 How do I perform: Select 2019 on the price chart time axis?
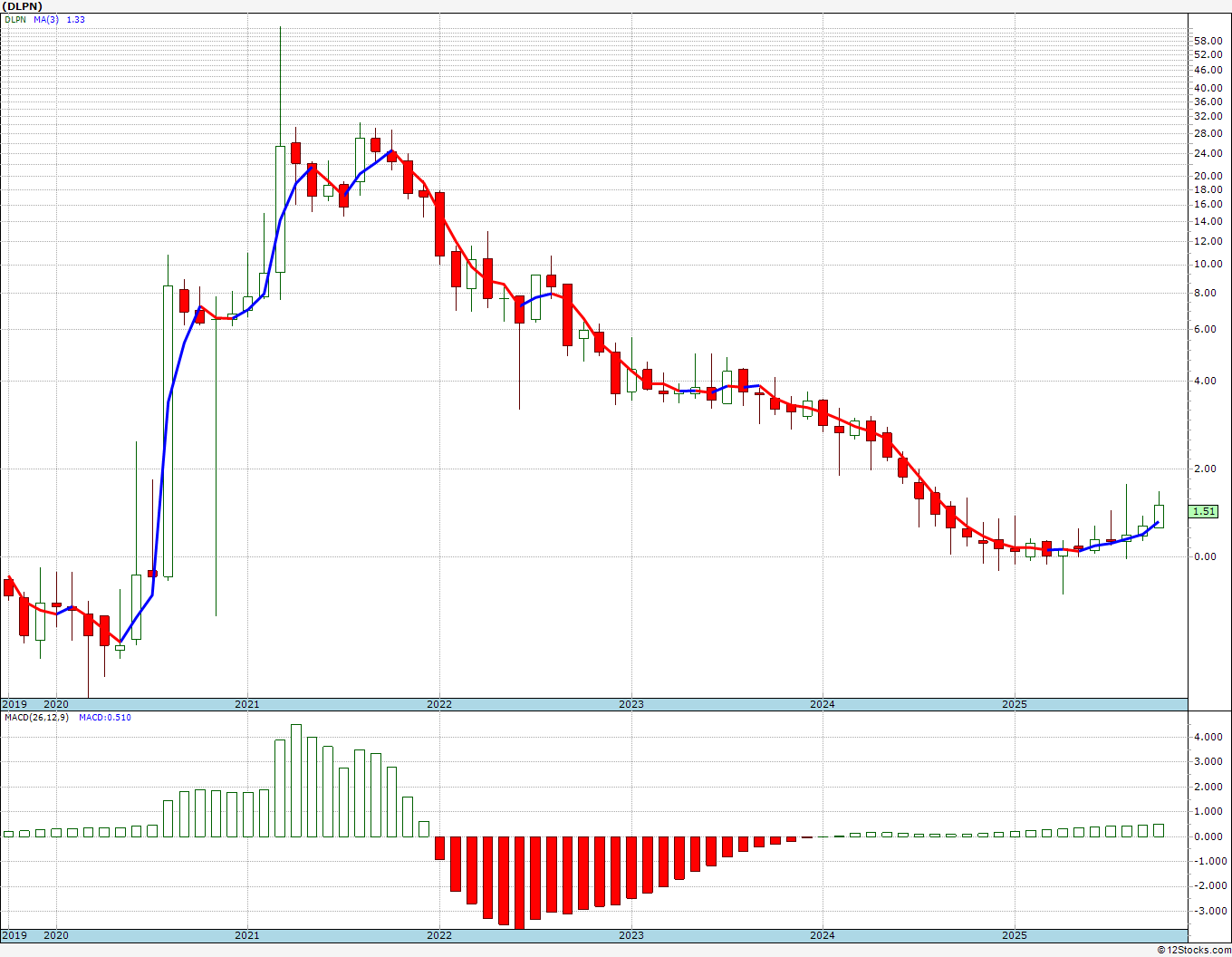pos(14,704)
